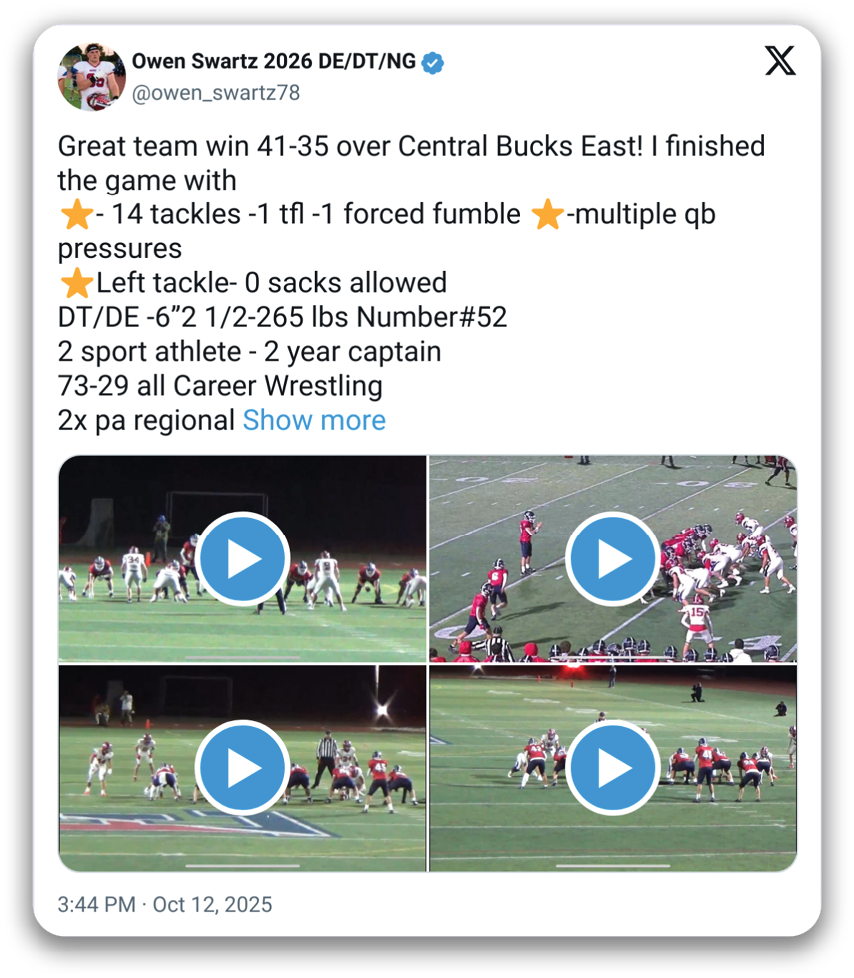Open the 3:44 PM timestamp link

(x=97, y=904)
